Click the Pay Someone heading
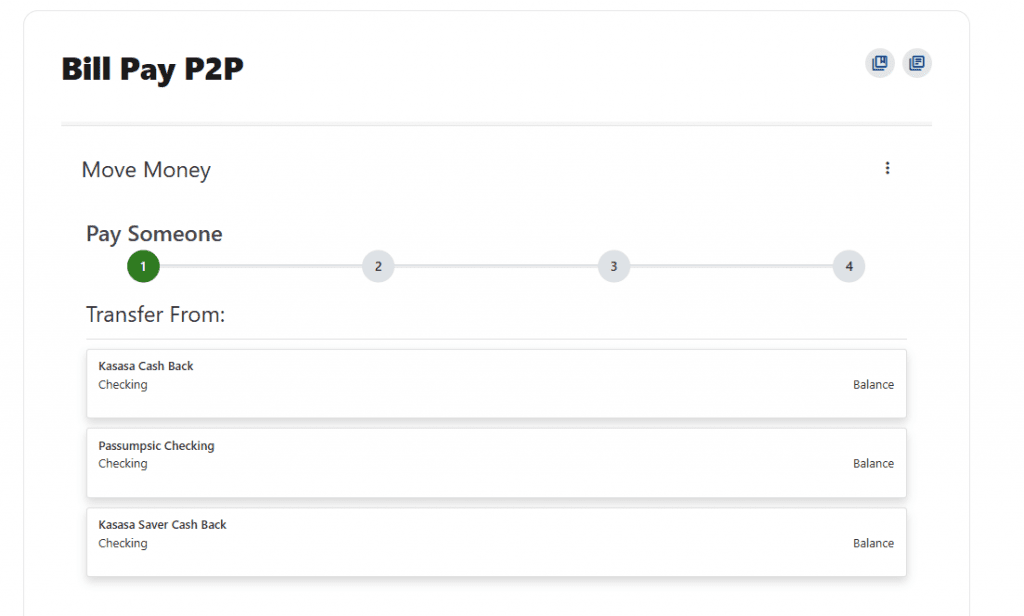The image size is (1024, 616). (154, 234)
